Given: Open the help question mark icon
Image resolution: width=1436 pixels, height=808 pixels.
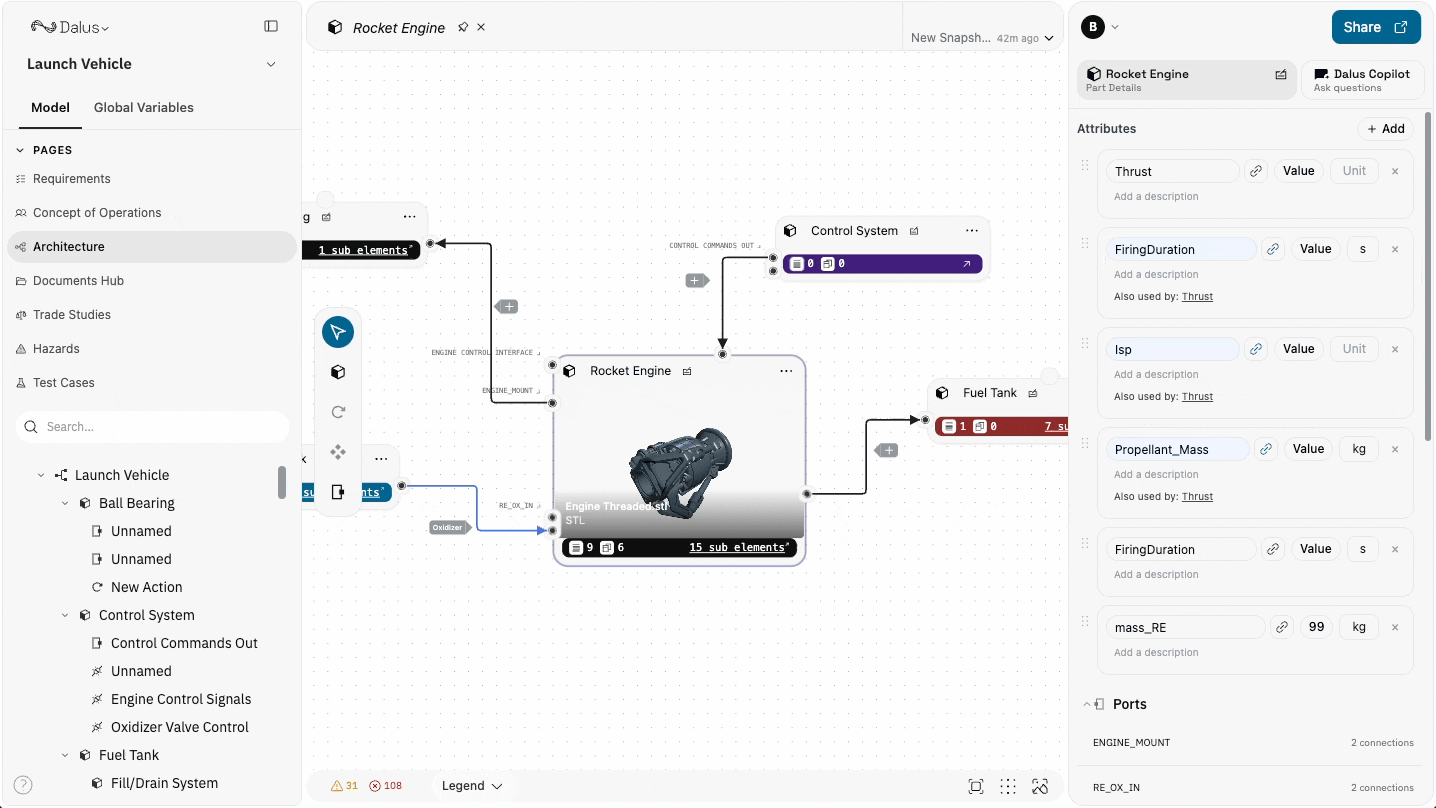Looking at the screenshot, I should pyautogui.click(x=23, y=785).
